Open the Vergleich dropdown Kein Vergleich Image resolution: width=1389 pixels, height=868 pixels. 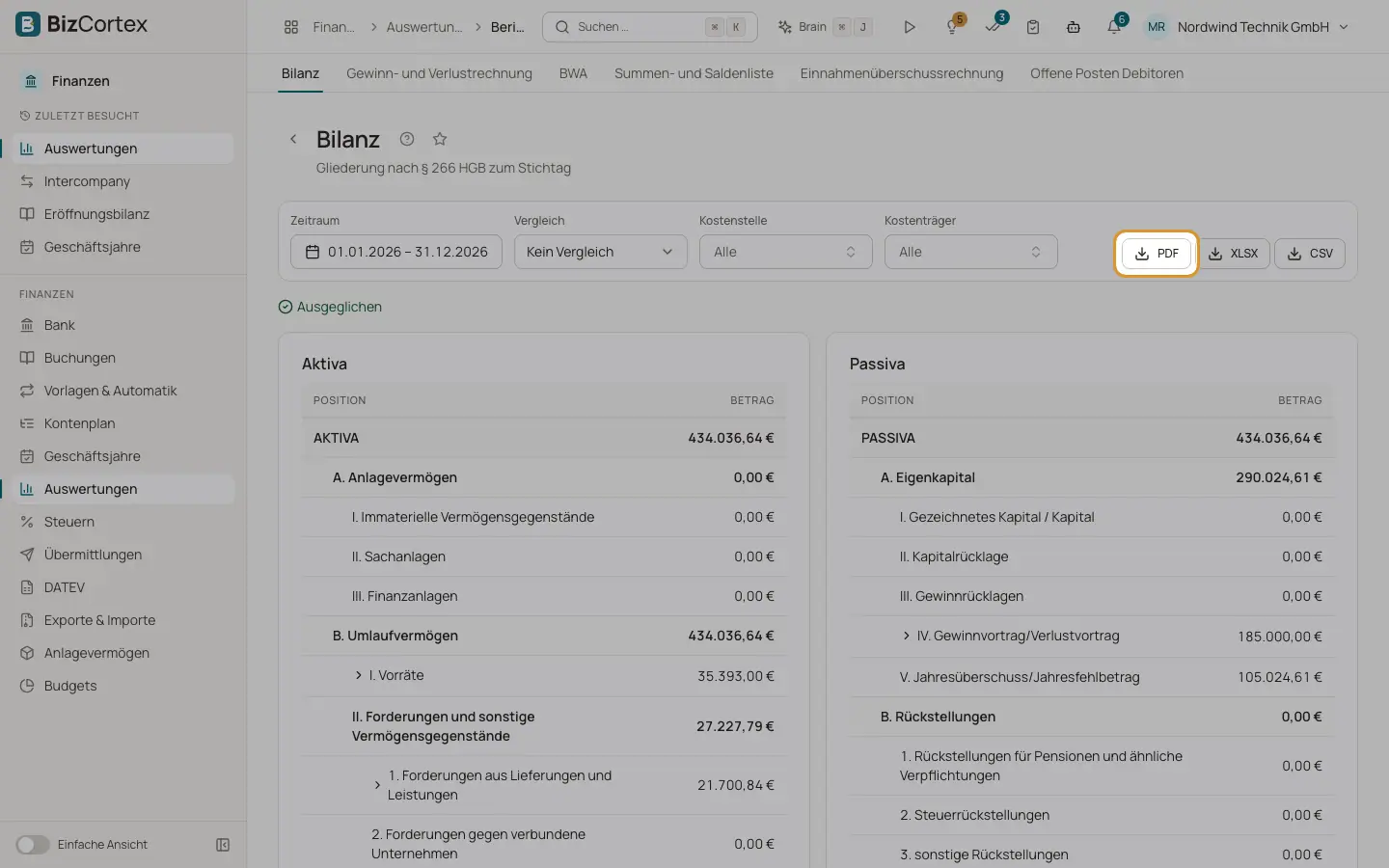pyautogui.click(x=600, y=252)
